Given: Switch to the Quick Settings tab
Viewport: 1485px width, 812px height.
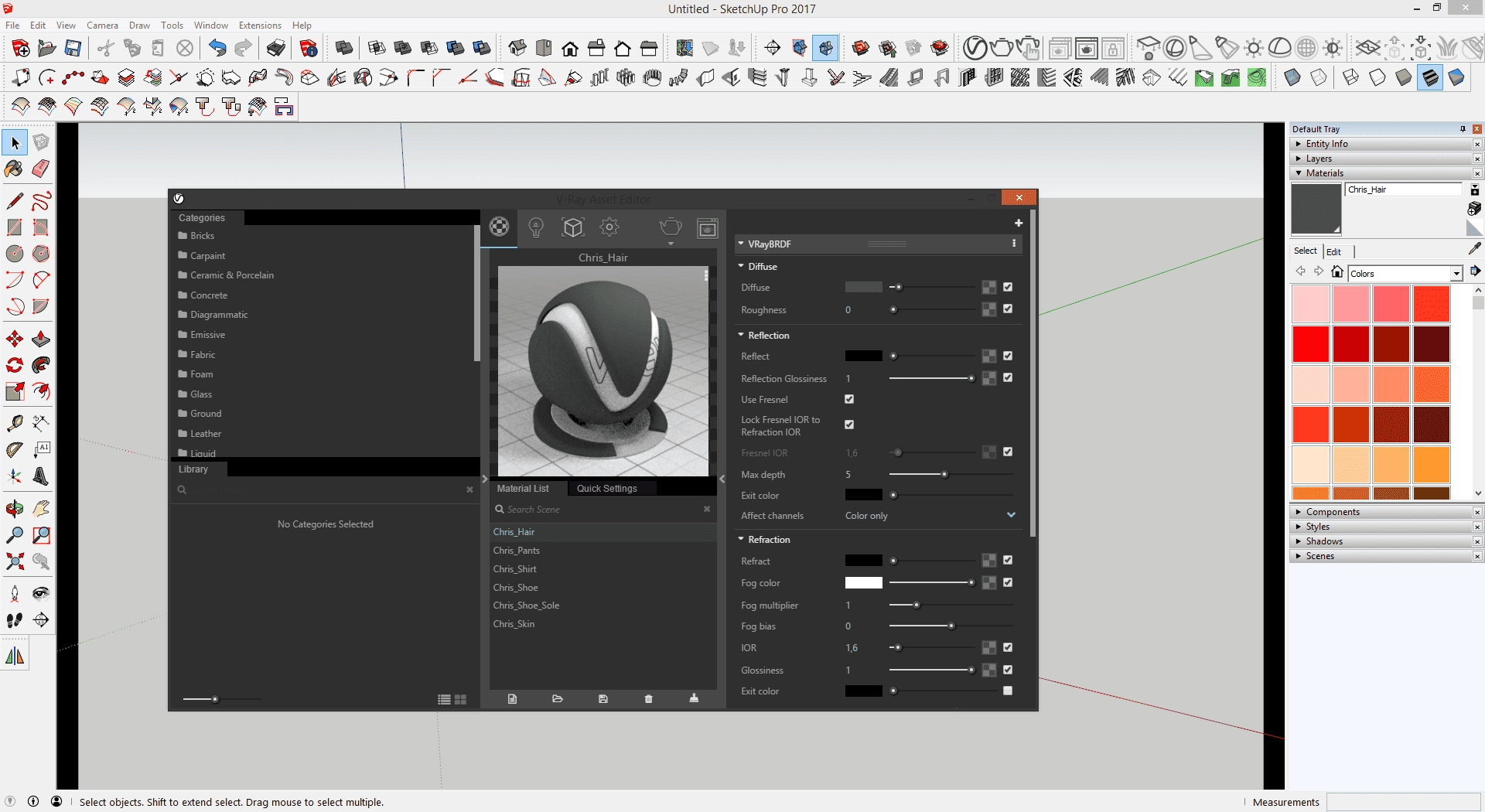Looking at the screenshot, I should pyautogui.click(x=607, y=489).
